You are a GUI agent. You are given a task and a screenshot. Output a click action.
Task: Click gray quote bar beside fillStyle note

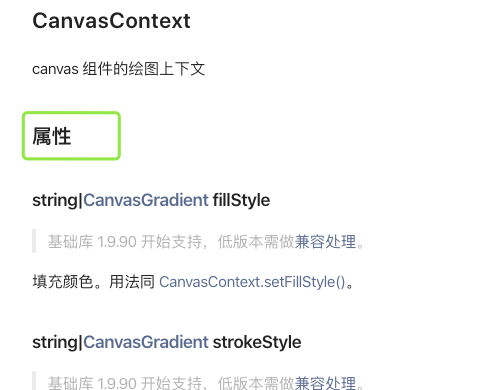coord(34,241)
